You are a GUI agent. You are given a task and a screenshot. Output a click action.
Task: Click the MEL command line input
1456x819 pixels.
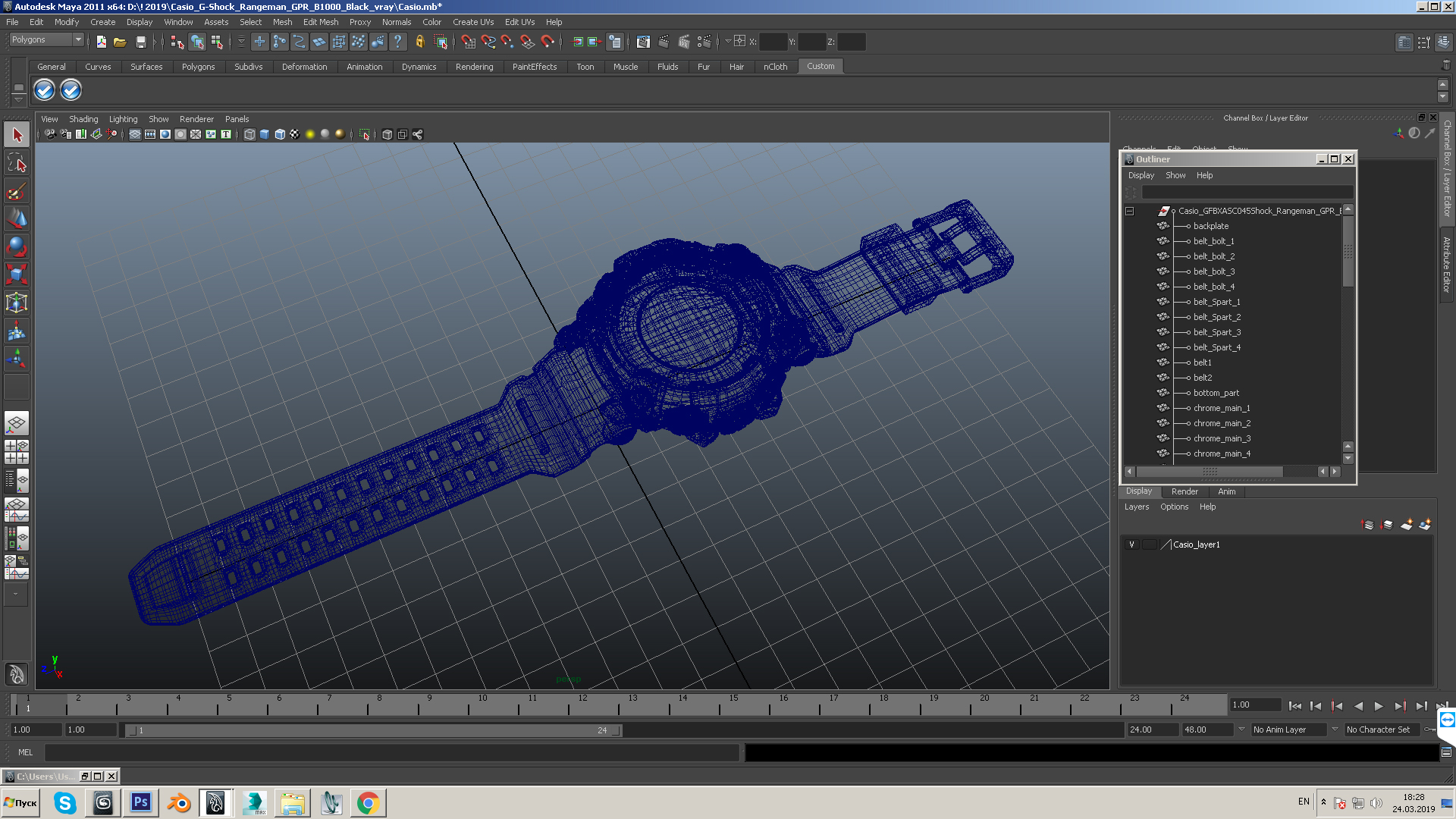(x=391, y=752)
